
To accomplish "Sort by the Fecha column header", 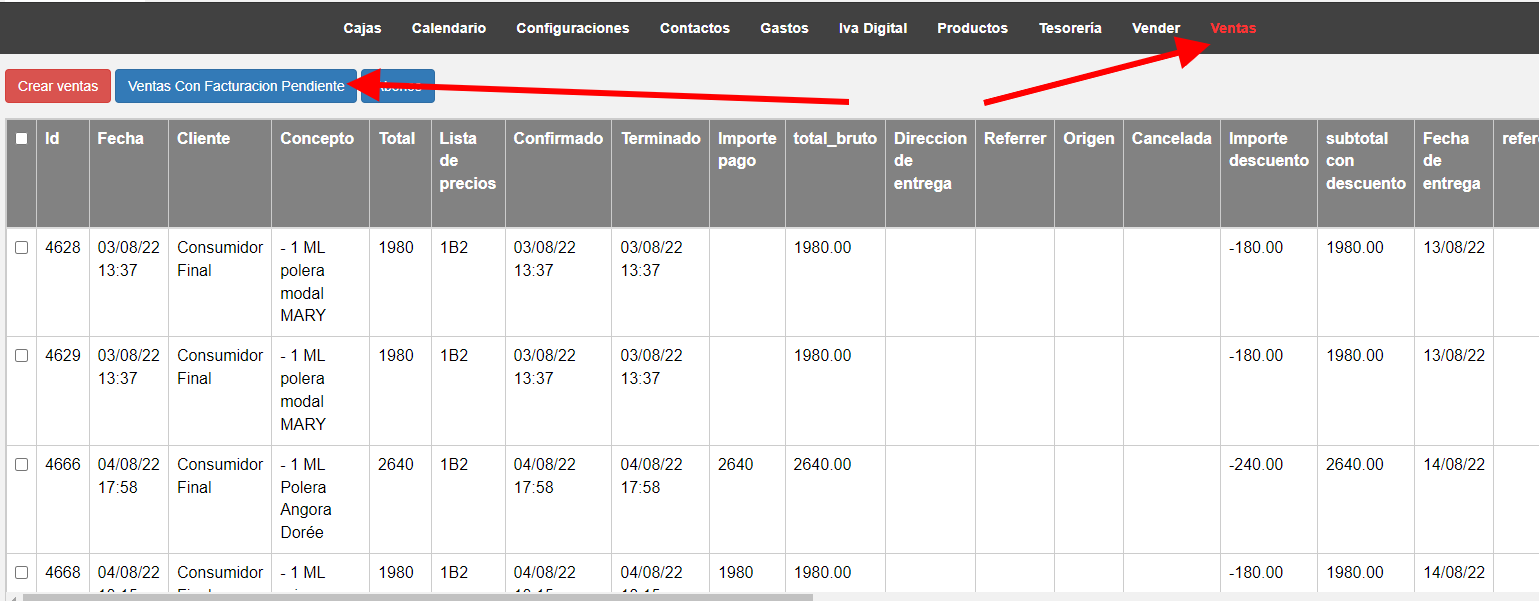I will click(x=120, y=139).
